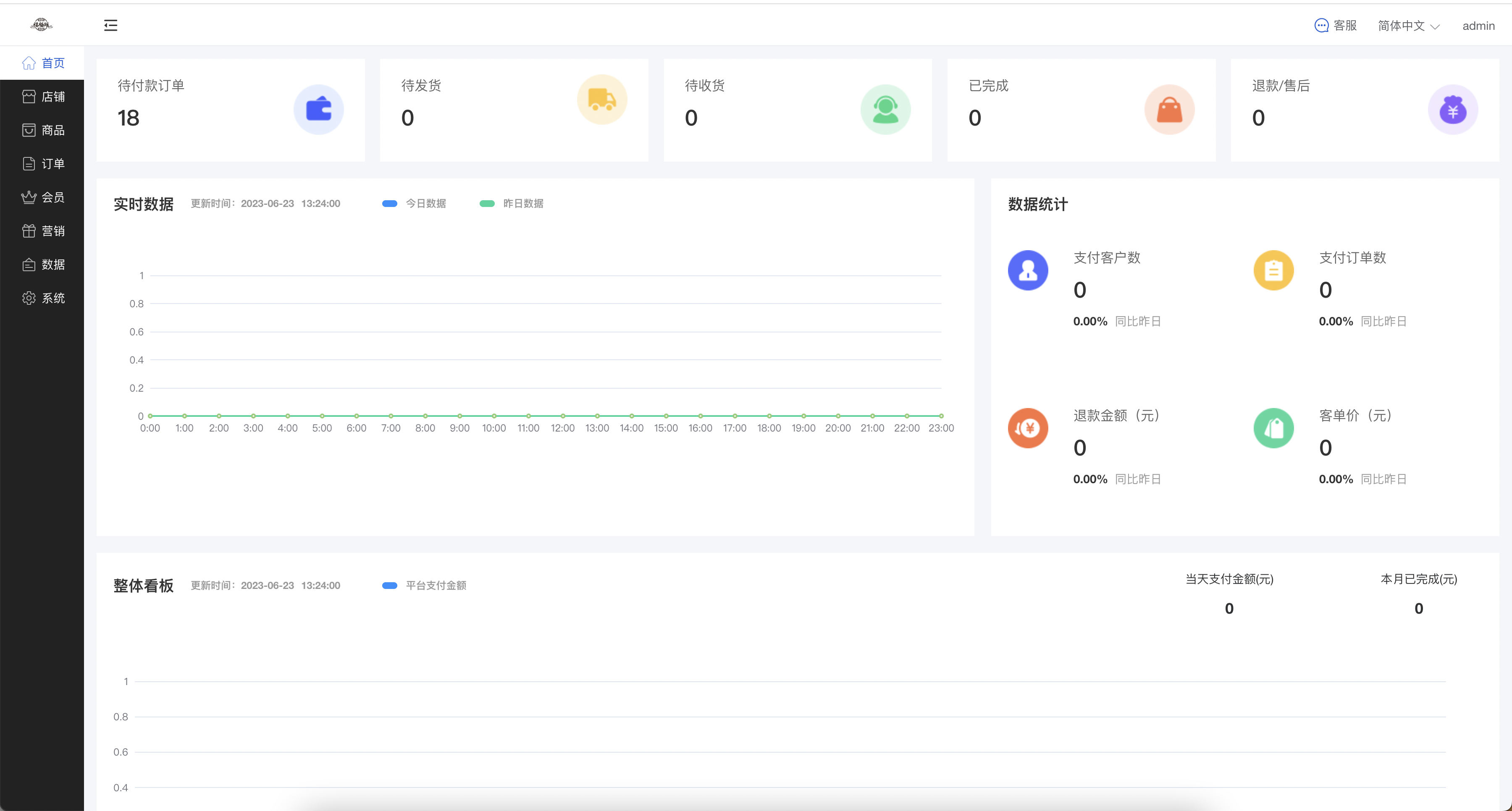Click the gear icon next to 系统
This screenshot has height=811, width=1512.
pyautogui.click(x=29, y=298)
